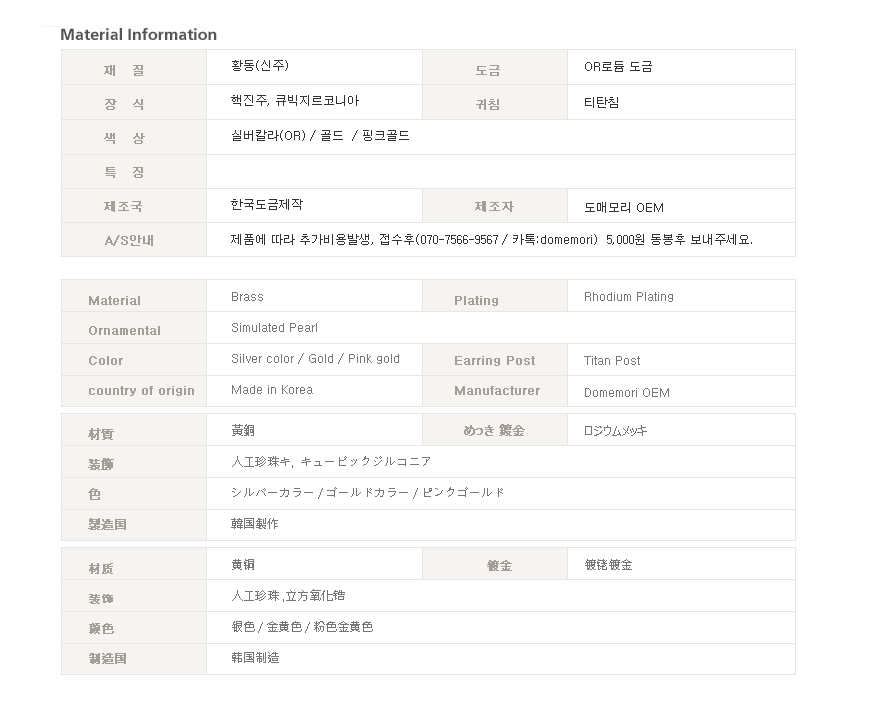The height and width of the screenshot is (704, 872).
Task: Click the 도매모리 OEM manufacturer value
Action: (623, 207)
